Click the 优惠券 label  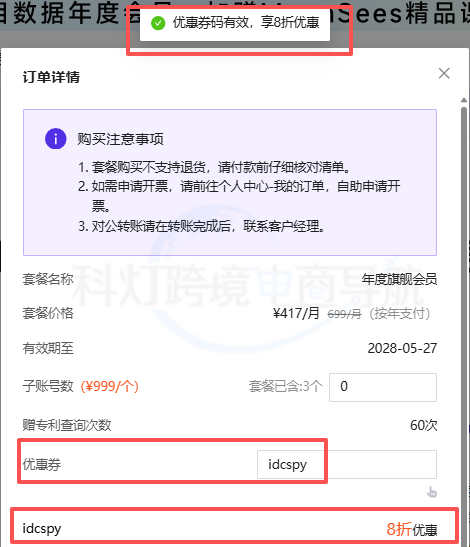42,464
